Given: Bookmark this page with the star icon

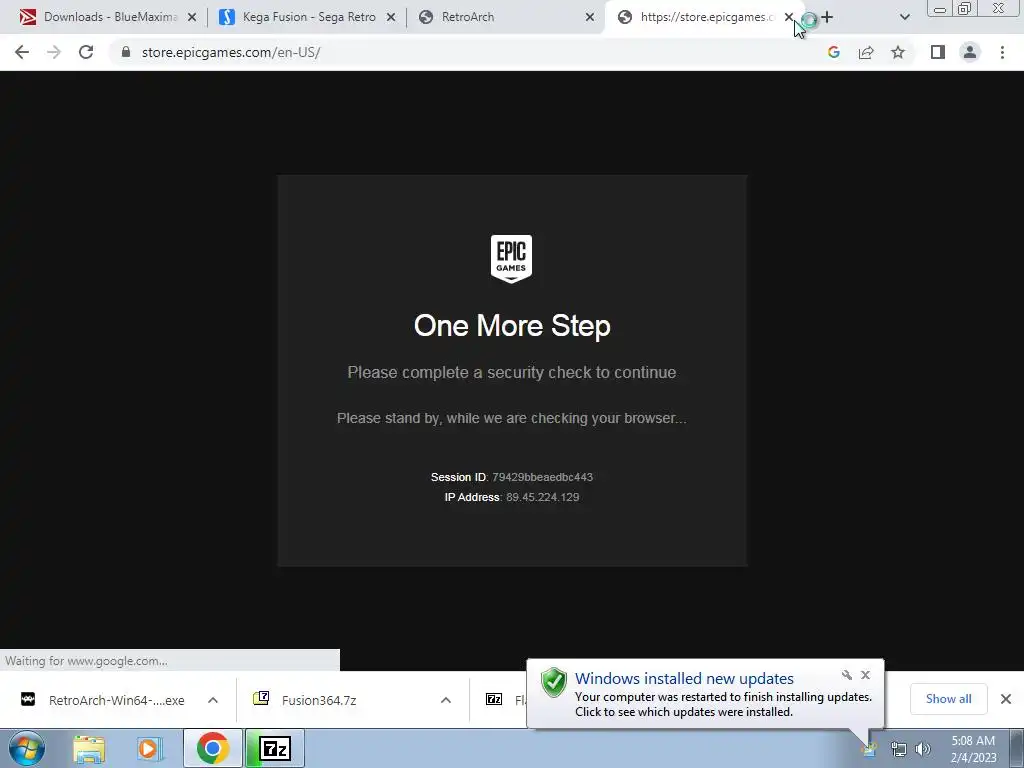Looking at the screenshot, I should (x=898, y=52).
